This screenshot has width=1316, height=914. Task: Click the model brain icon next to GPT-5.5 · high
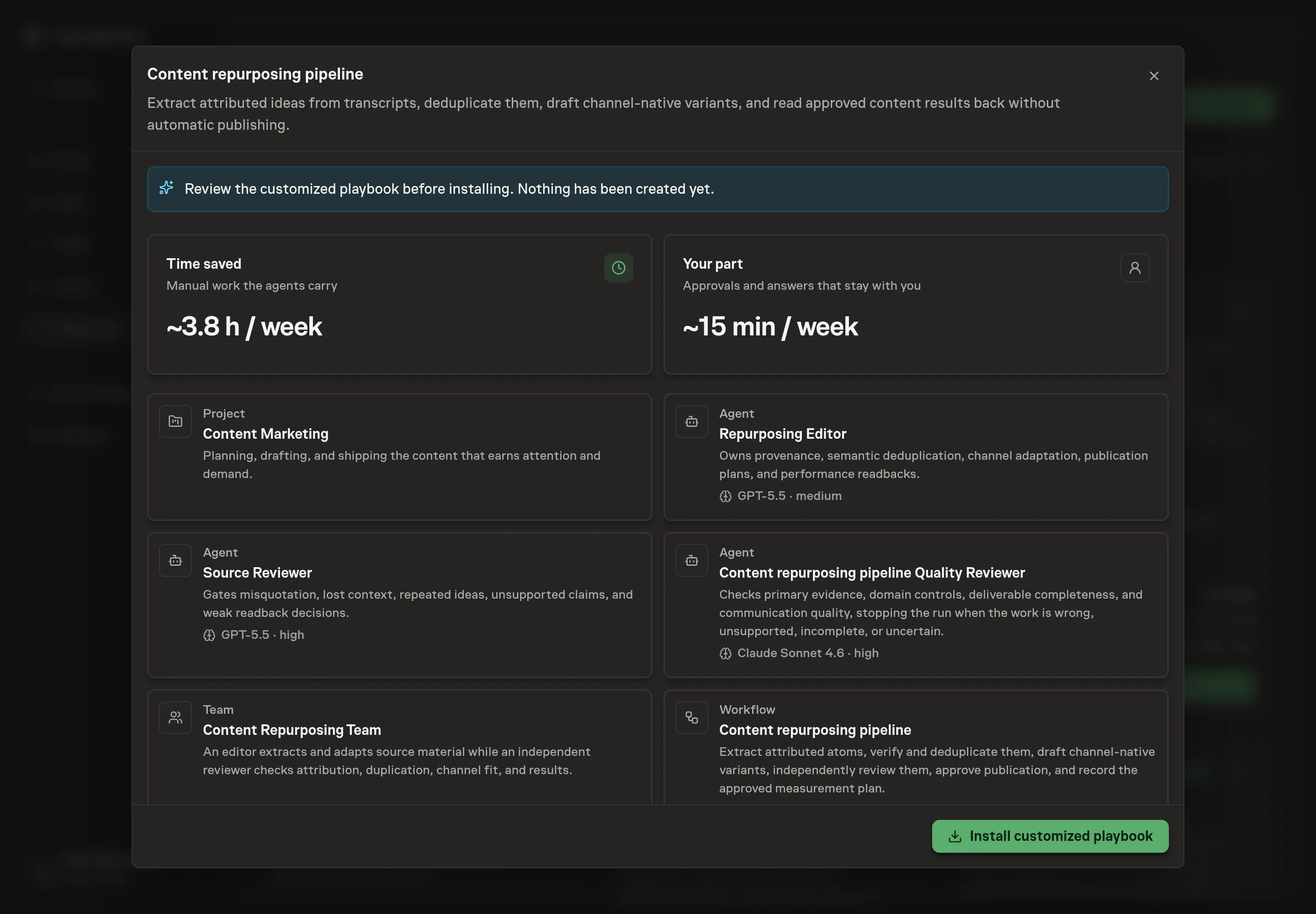209,635
